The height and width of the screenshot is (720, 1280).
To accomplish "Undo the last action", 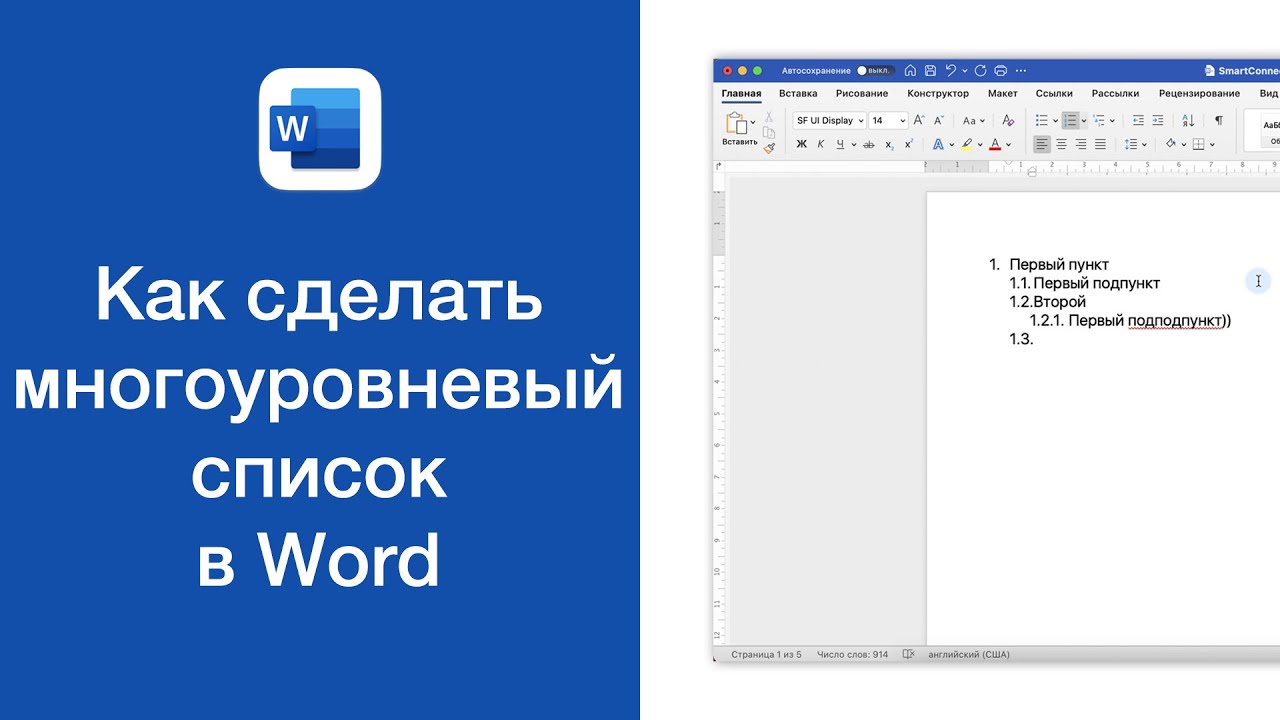I will 951,71.
